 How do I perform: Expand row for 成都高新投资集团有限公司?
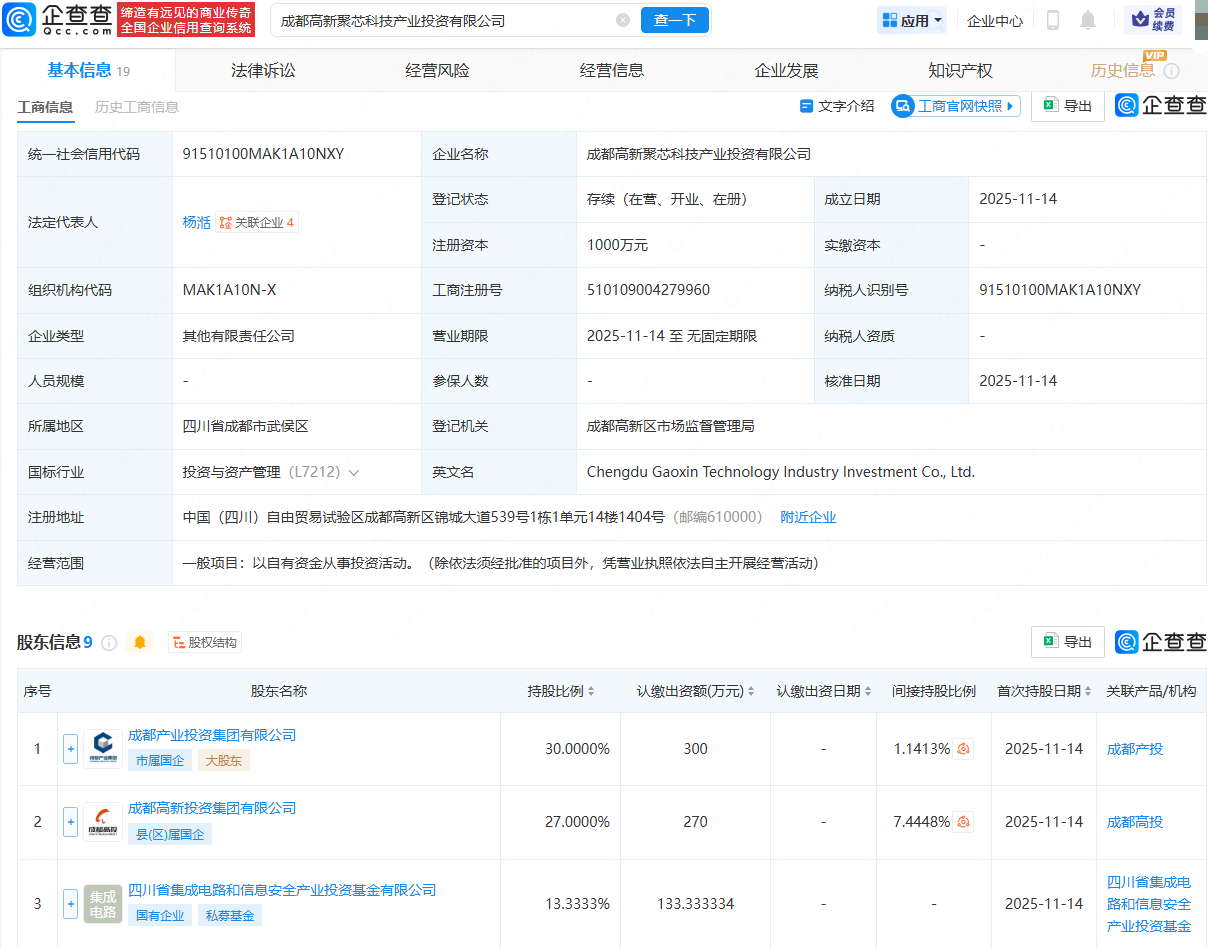70,822
